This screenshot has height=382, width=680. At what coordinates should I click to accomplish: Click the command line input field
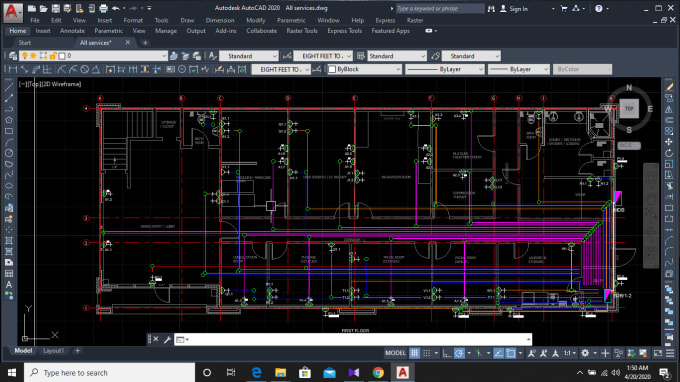(x=353, y=340)
